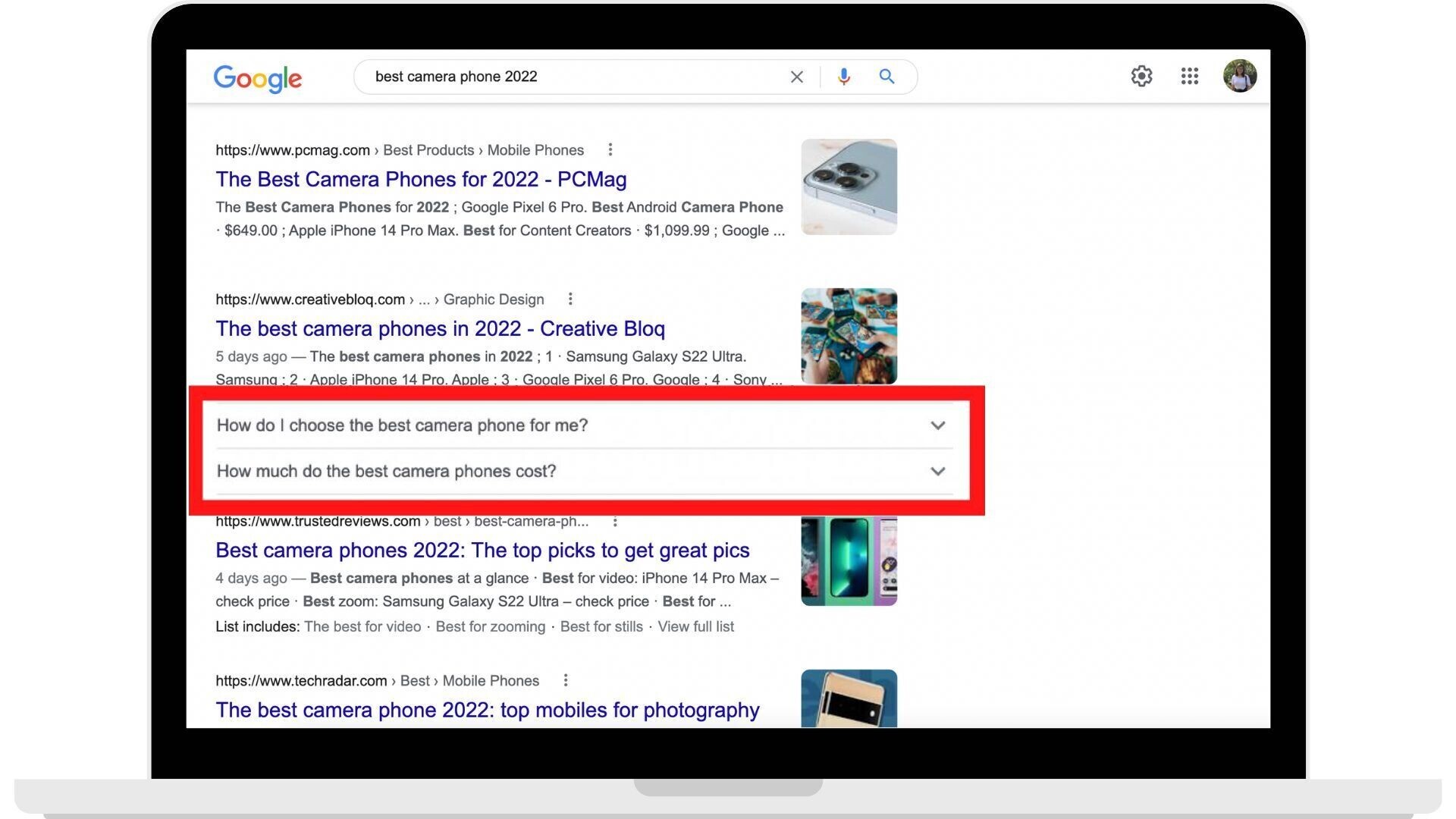Open the Creative Bloq result thumbnail image
The width and height of the screenshot is (1456, 819).
(x=849, y=336)
